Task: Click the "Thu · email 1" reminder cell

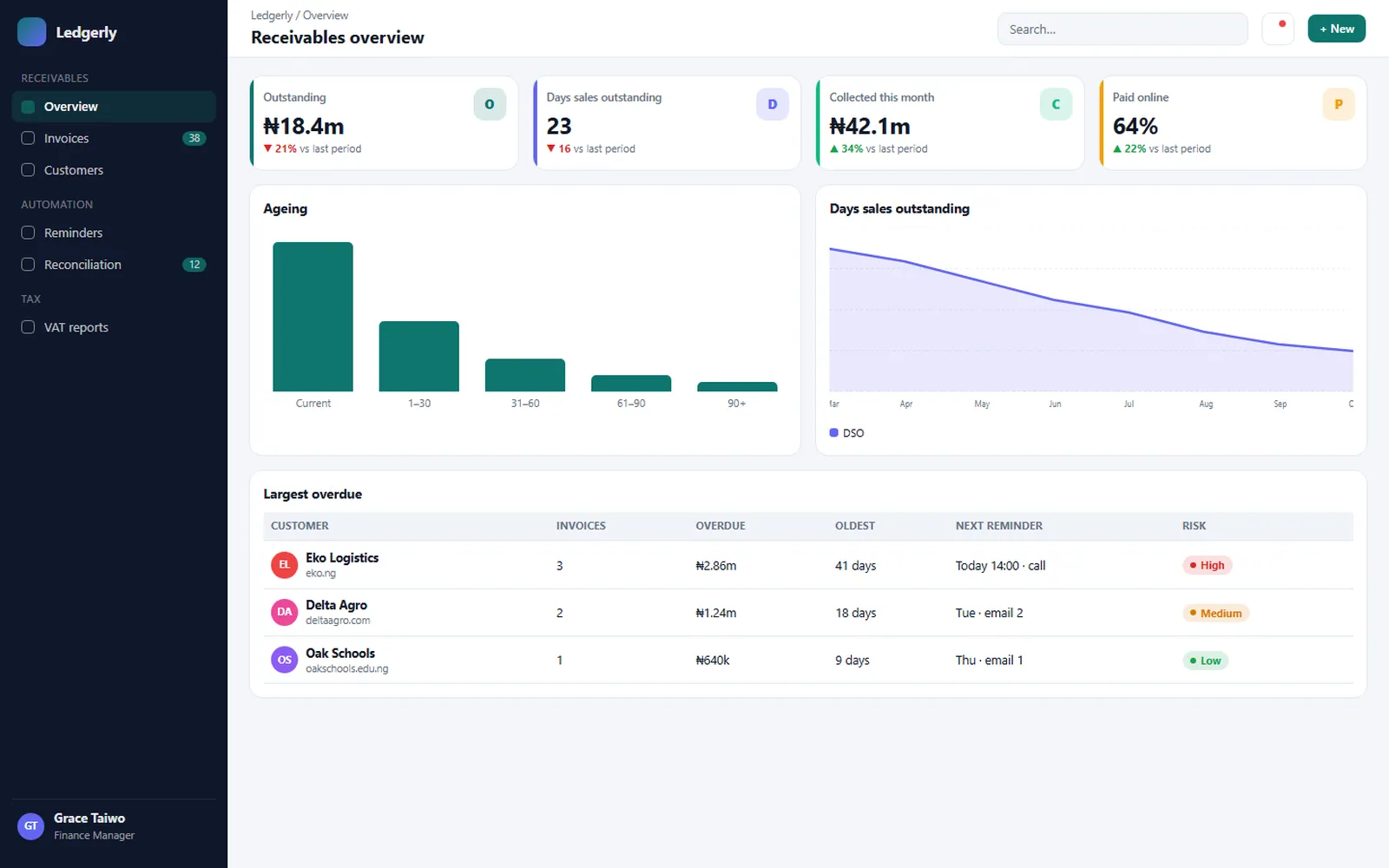Action: point(990,661)
